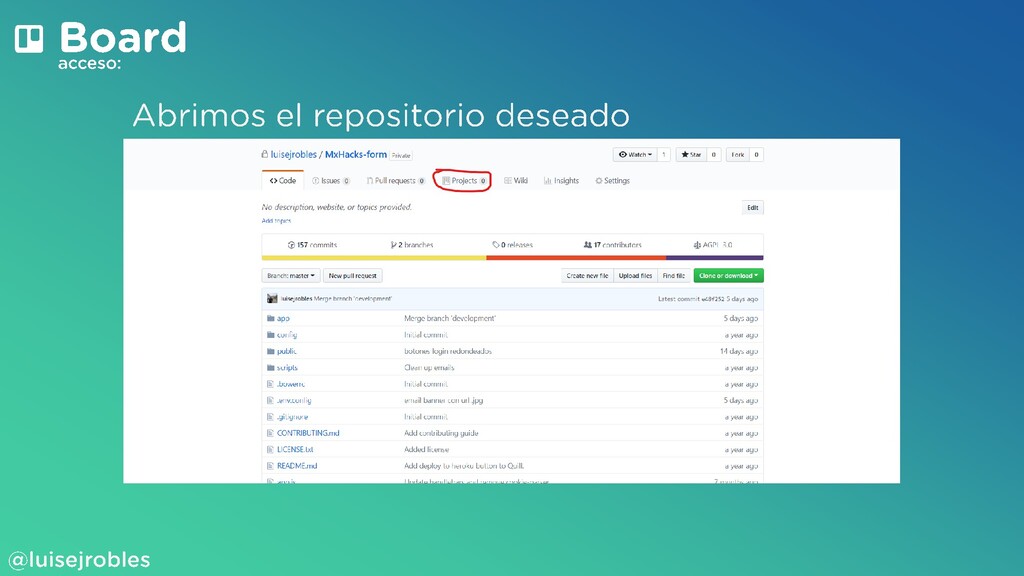The width and height of the screenshot is (1024, 576).
Task: View the 2 branches
Action: click(x=412, y=245)
